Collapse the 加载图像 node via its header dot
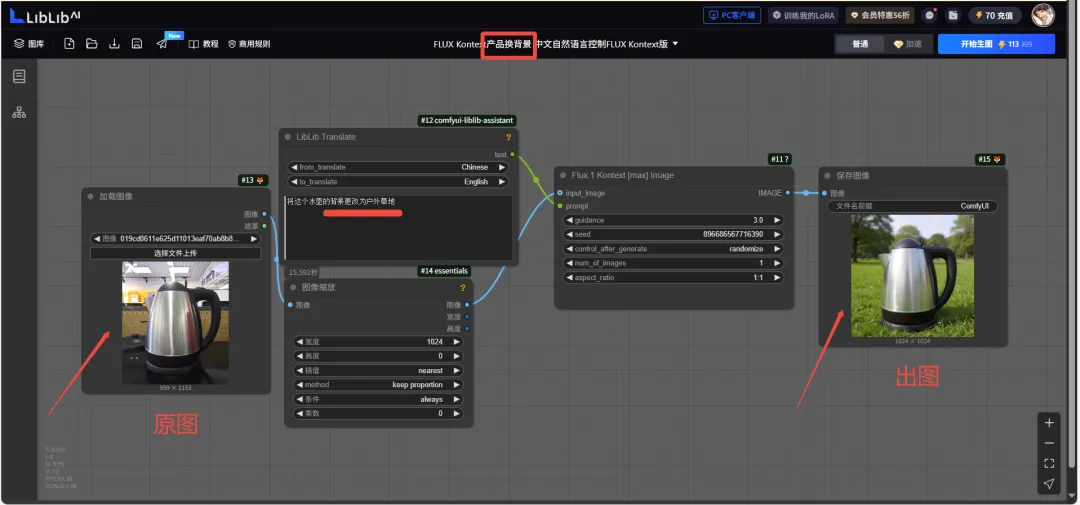1080x505 pixels. point(90,196)
